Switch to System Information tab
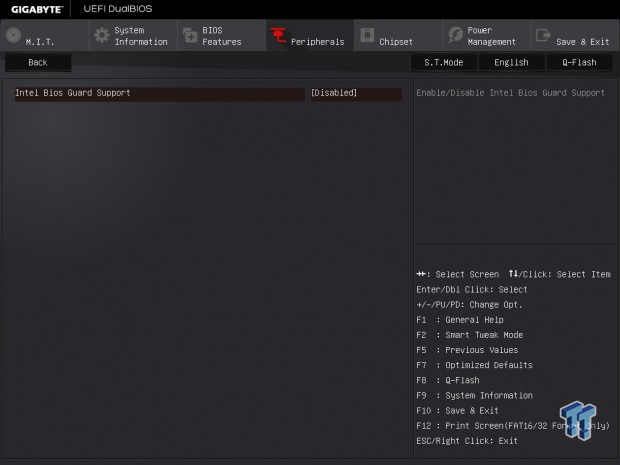The height and width of the screenshot is (465, 620). tap(133, 35)
